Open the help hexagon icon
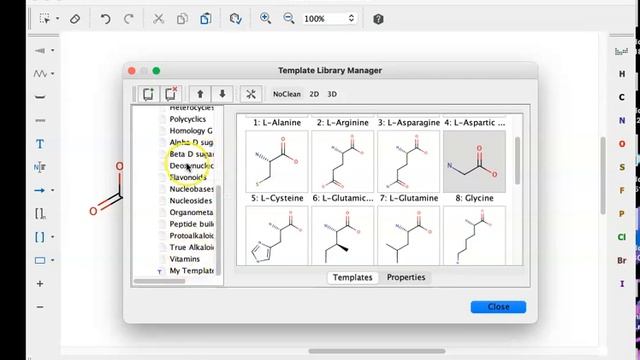This screenshot has height=360, width=640. click(378, 19)
